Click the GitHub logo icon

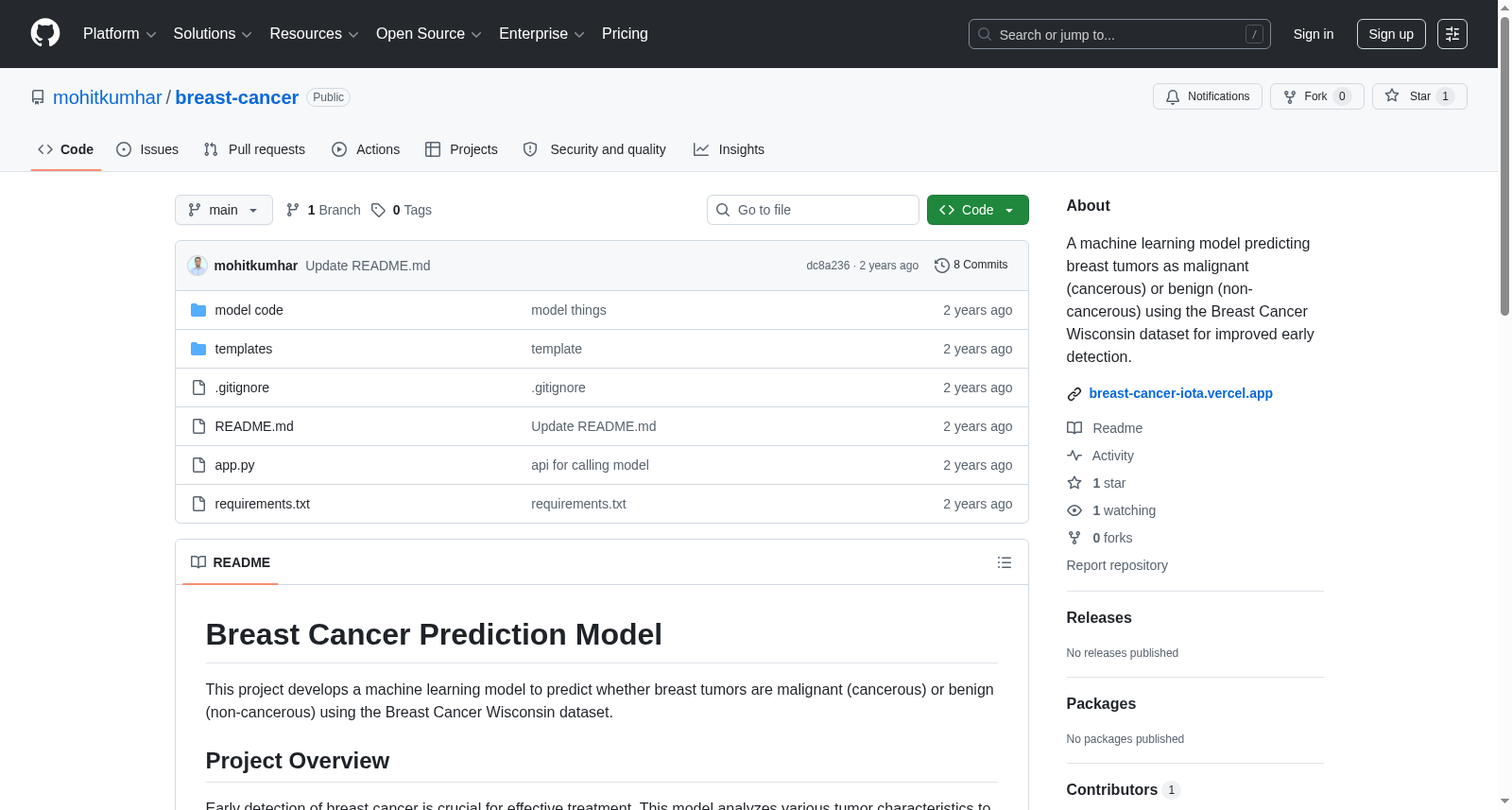[x=45, y=33]
